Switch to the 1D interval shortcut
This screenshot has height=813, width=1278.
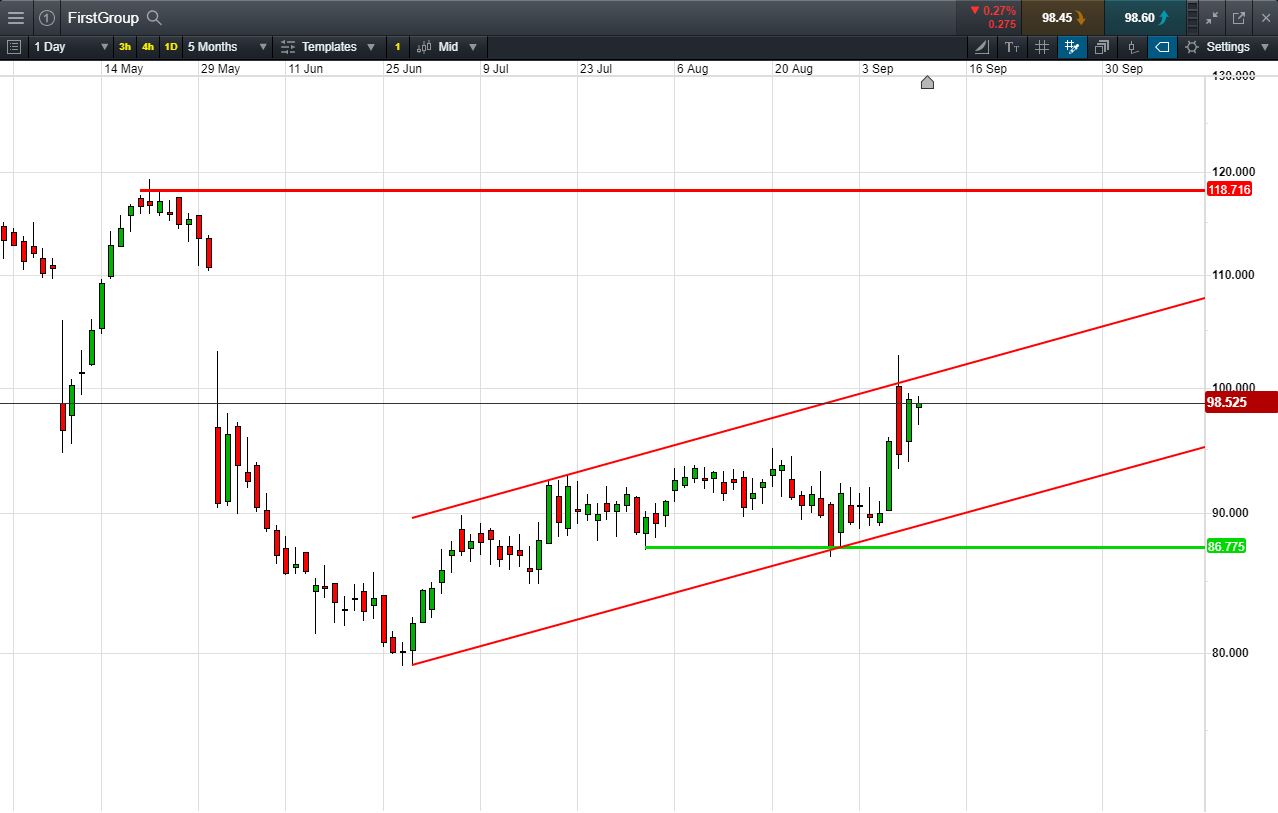coord(171,47)
